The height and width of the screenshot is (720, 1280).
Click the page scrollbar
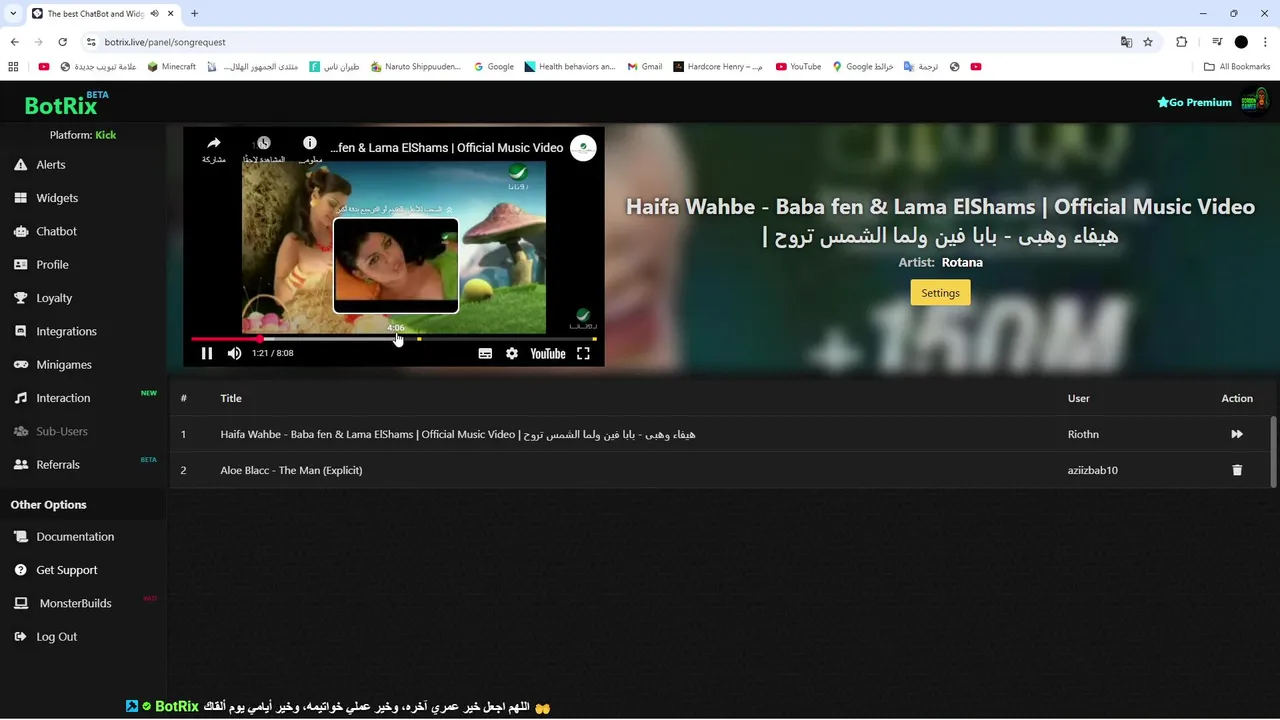coord(1273,450)
